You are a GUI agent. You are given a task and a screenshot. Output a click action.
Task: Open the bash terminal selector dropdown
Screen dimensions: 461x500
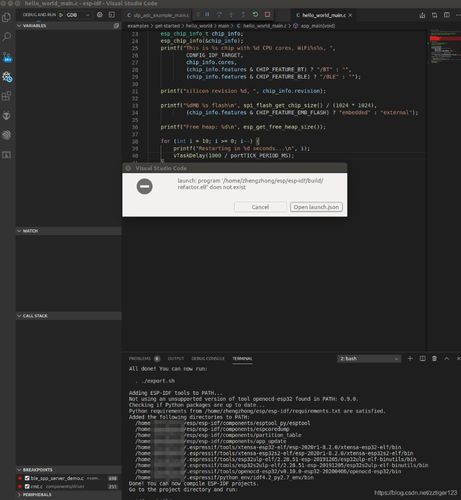[369, 359]
